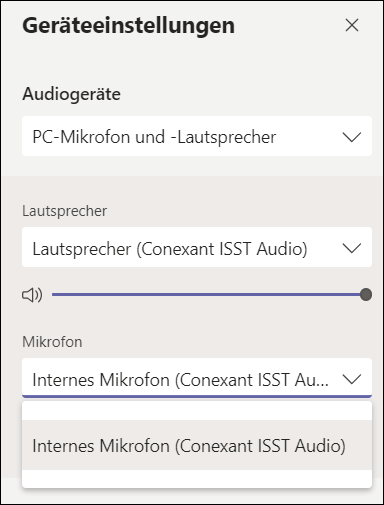
Task: Click the chevron of the Lautsprecher dropdown
Action: (x=352, y=248)
